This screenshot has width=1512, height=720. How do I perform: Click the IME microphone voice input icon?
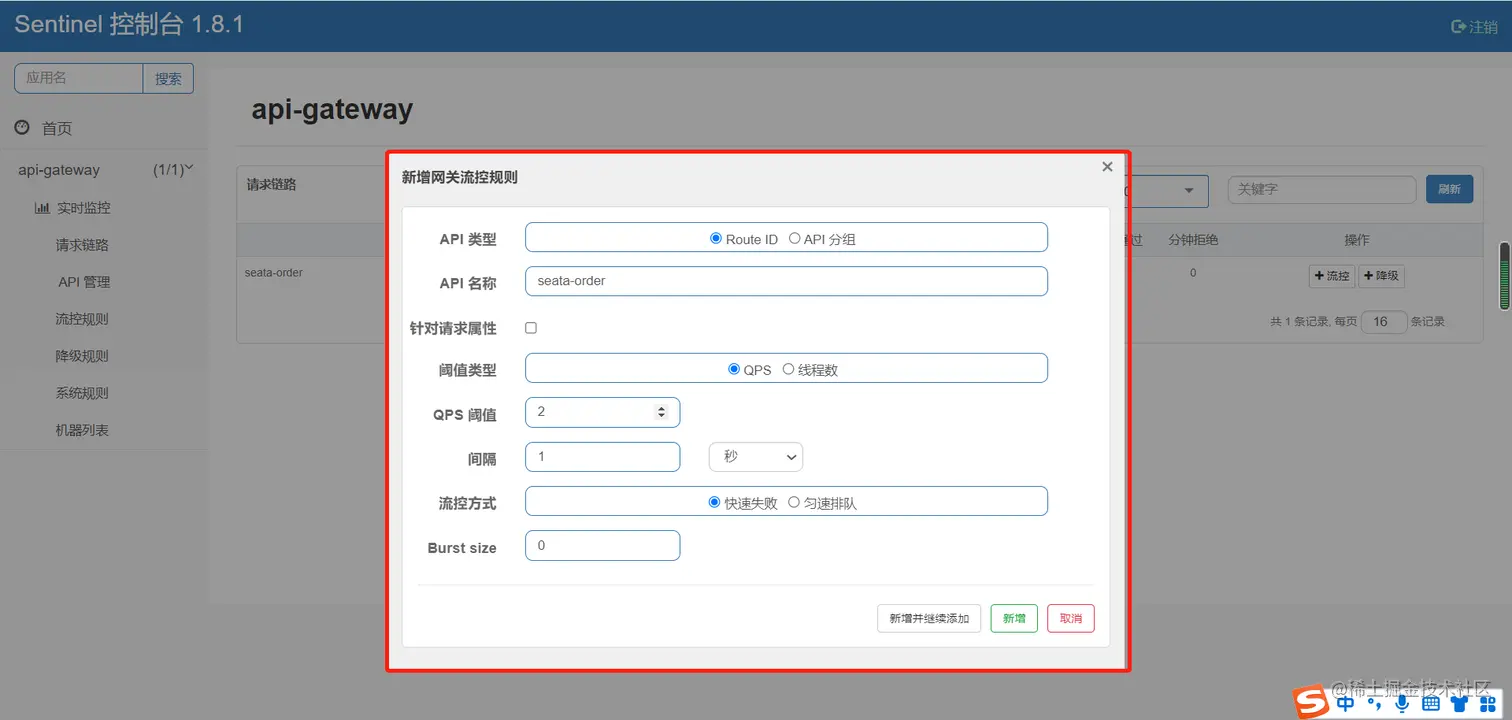point(1402,704)
